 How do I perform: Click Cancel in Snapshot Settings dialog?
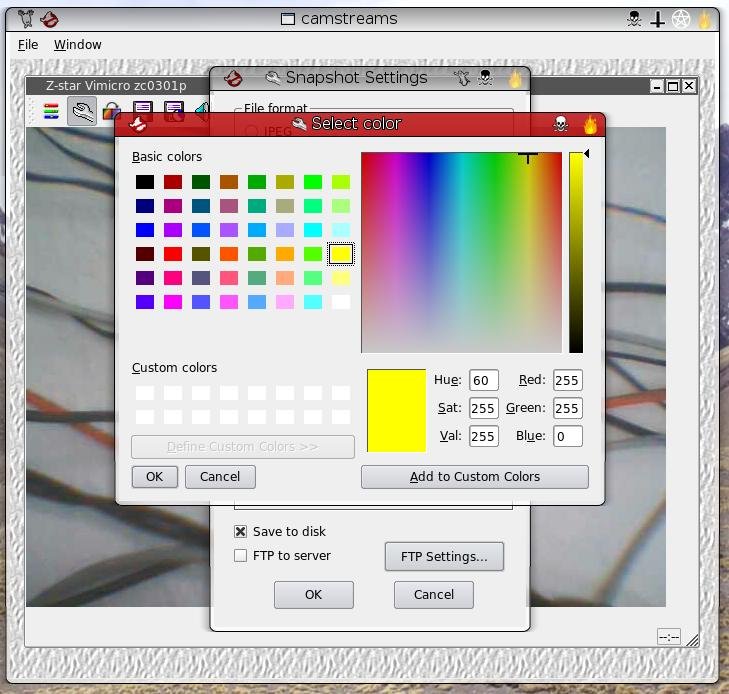(x=434, y=595)
